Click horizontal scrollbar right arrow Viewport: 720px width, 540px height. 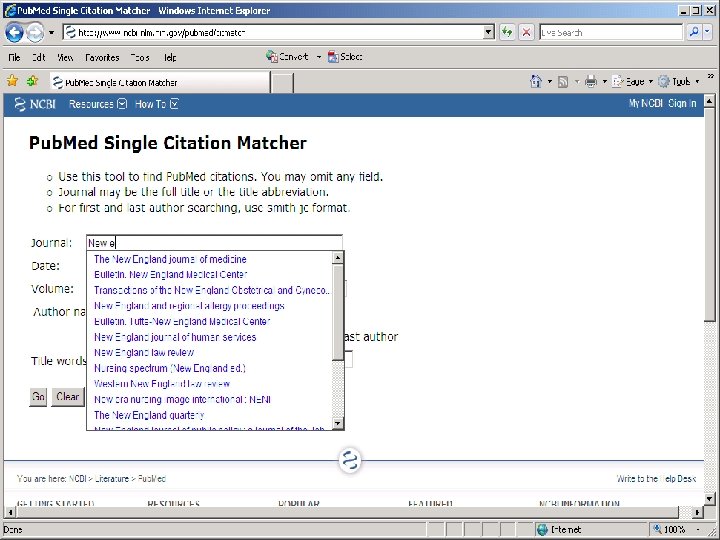698,512
